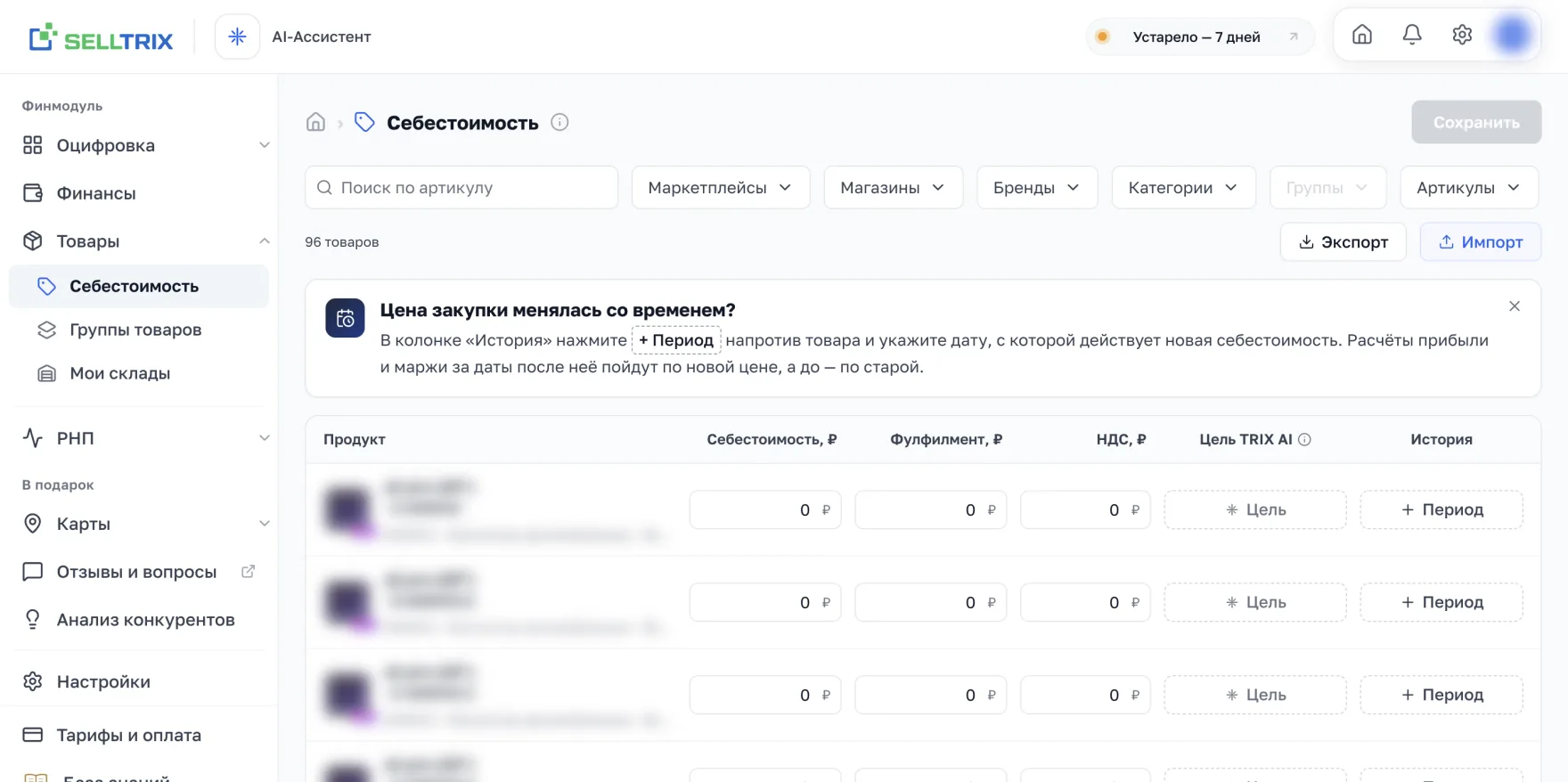Open the Бренды filter dropdown

pyautogui.click(x=1037, y=188)
